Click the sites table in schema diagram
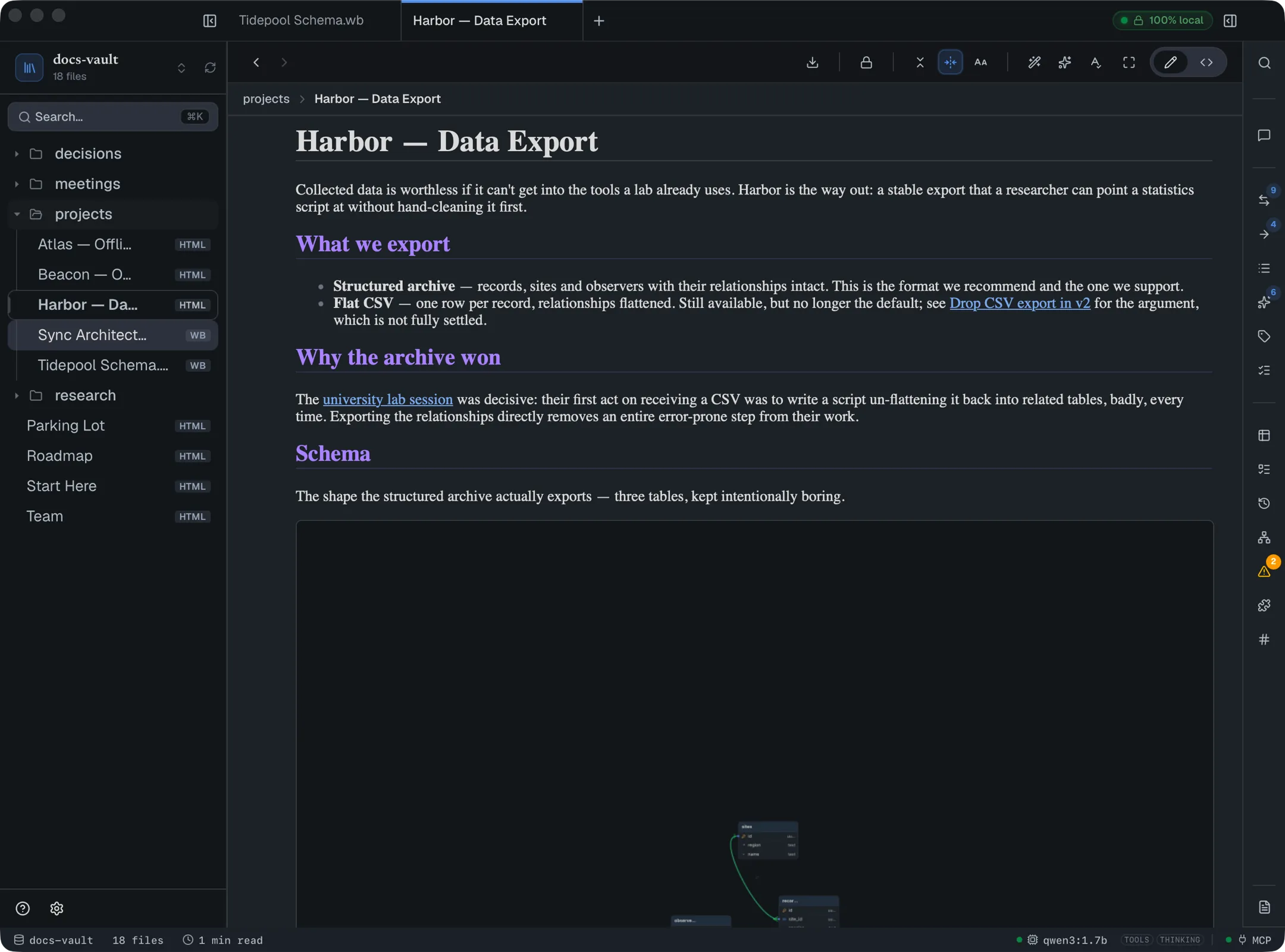 coord(768,840)
